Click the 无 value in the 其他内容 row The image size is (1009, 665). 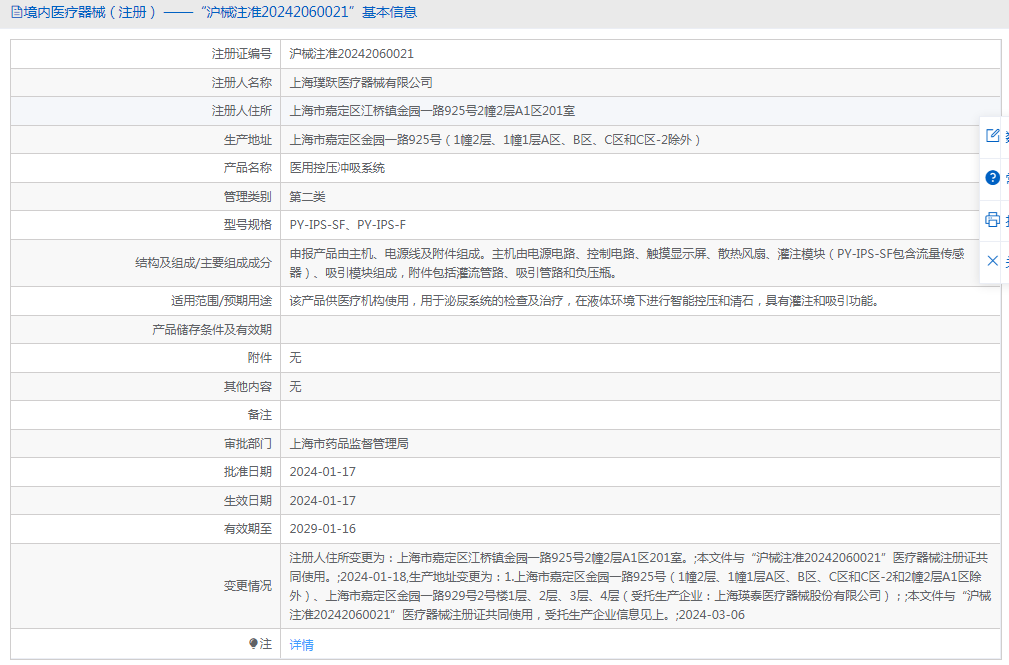(x=295, y=386)
